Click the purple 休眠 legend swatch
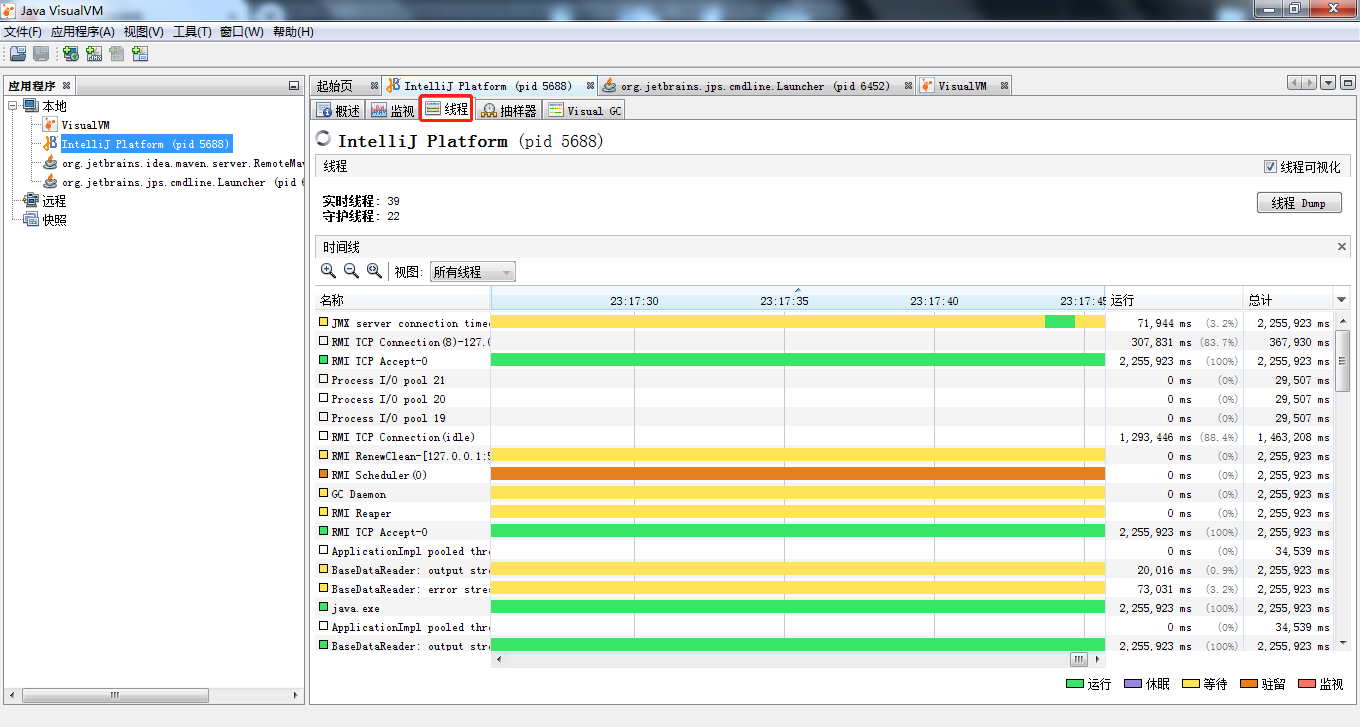The height and width of the screenshot is (727, 1360). point(1133,684)
